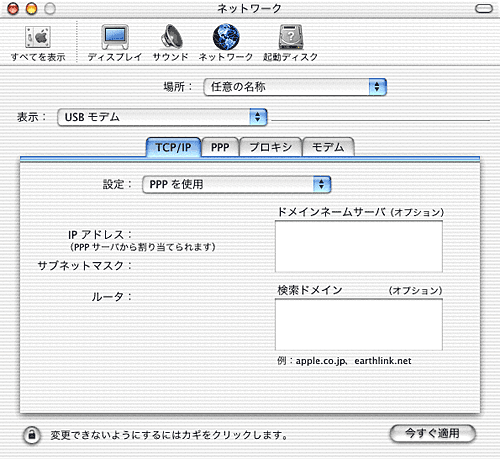Click inside the 検索ドメイン text box
Viewport: 500px width, 459px height.
[x=359, y=324]
